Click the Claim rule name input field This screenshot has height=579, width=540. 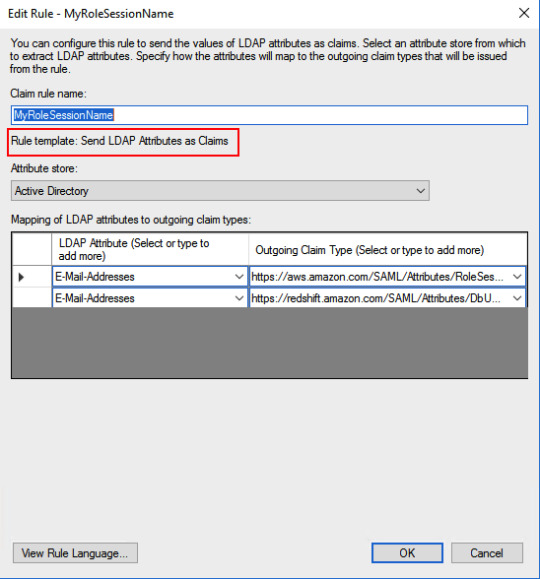pyautogui.click(x=269, y=115)
